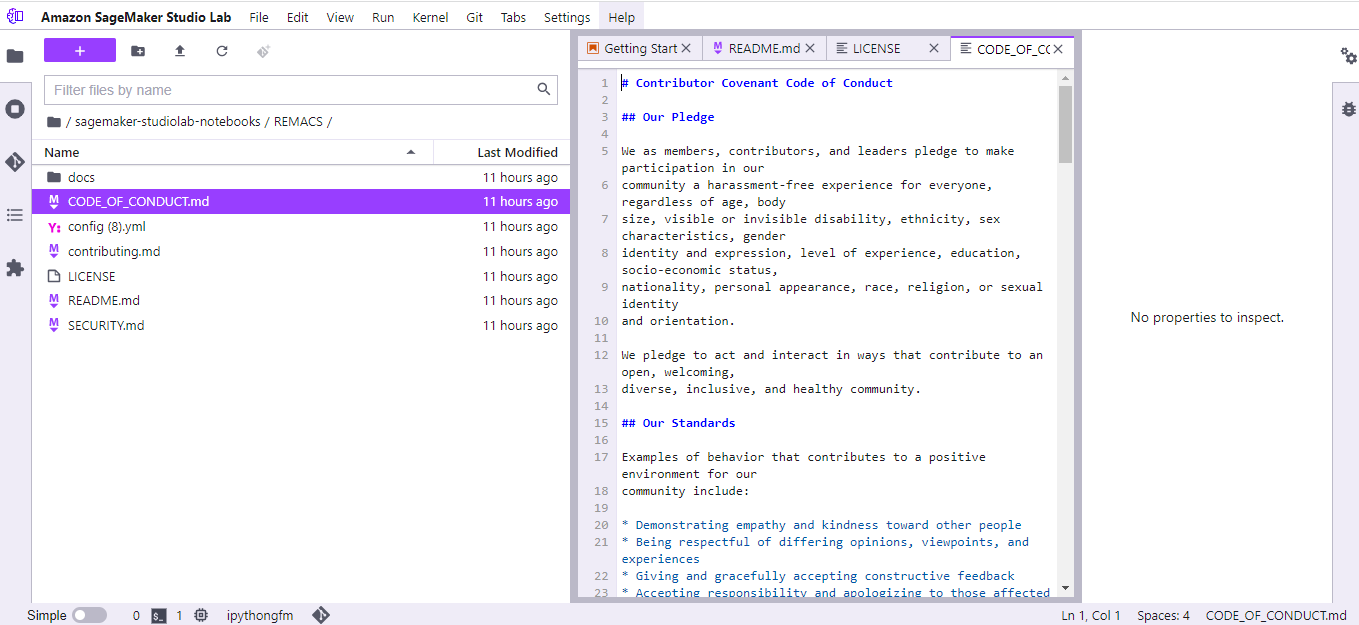Close the CODE_OF_CONDUCT tab
The width and height of the screenshot is (1359, 625).
[1058, 48]
